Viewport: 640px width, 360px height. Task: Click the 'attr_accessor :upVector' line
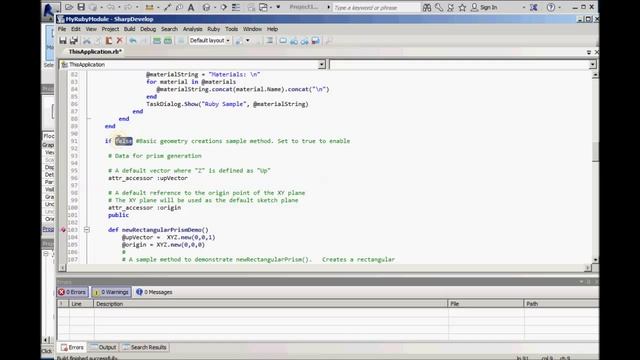148,178
